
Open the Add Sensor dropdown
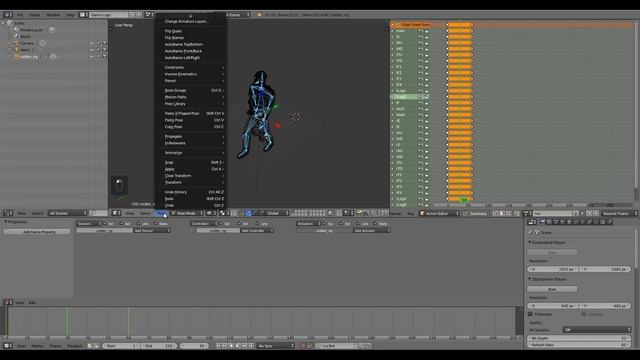pyautogui.click(x=152, y=231)
